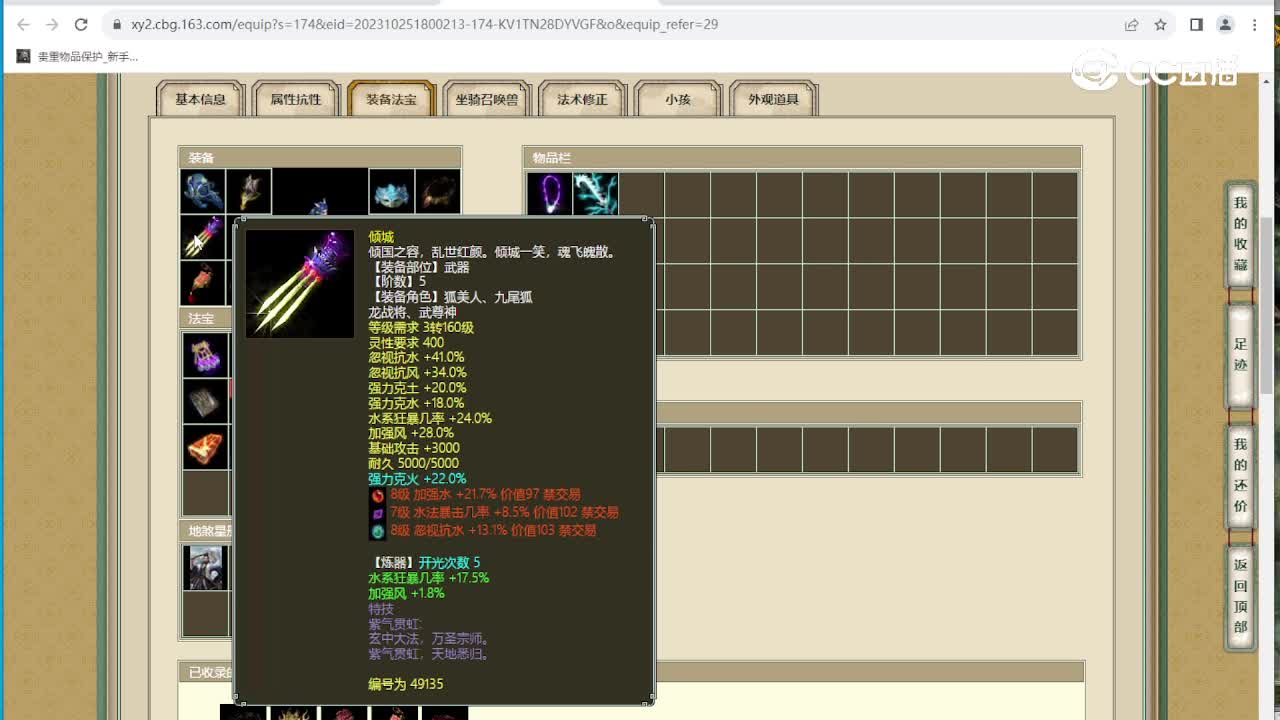This screenshot has height=720, width=1280.
Task: Click the warrior portrait under 地煞星
Action: 205,568
